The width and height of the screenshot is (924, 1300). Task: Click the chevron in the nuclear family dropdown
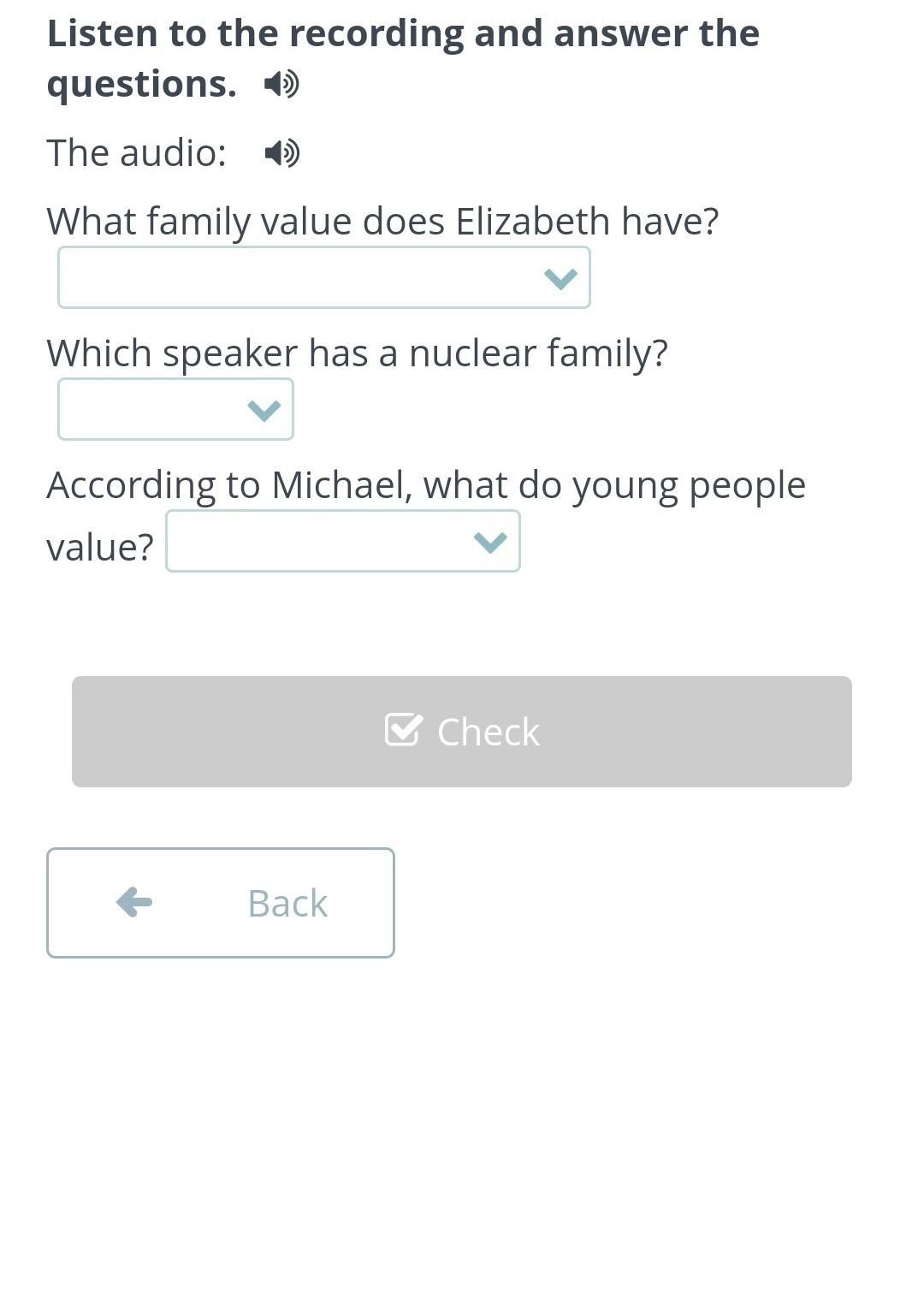[264, 410]
